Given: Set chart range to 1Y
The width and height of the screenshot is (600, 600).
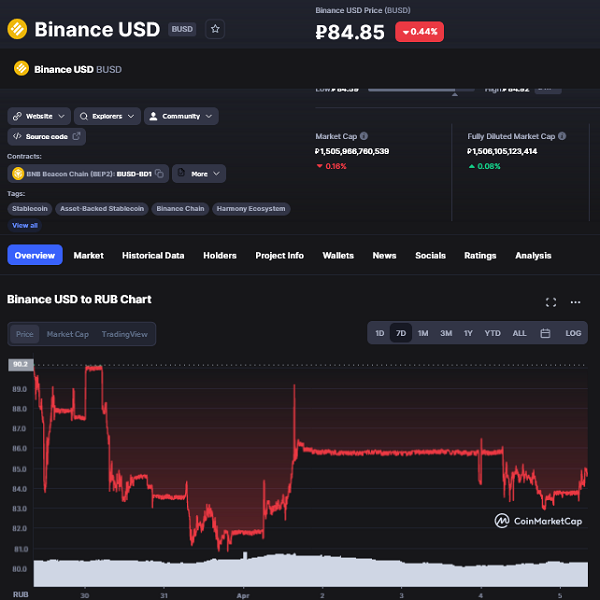Looking at the screenshot, I should coord(468,333).
